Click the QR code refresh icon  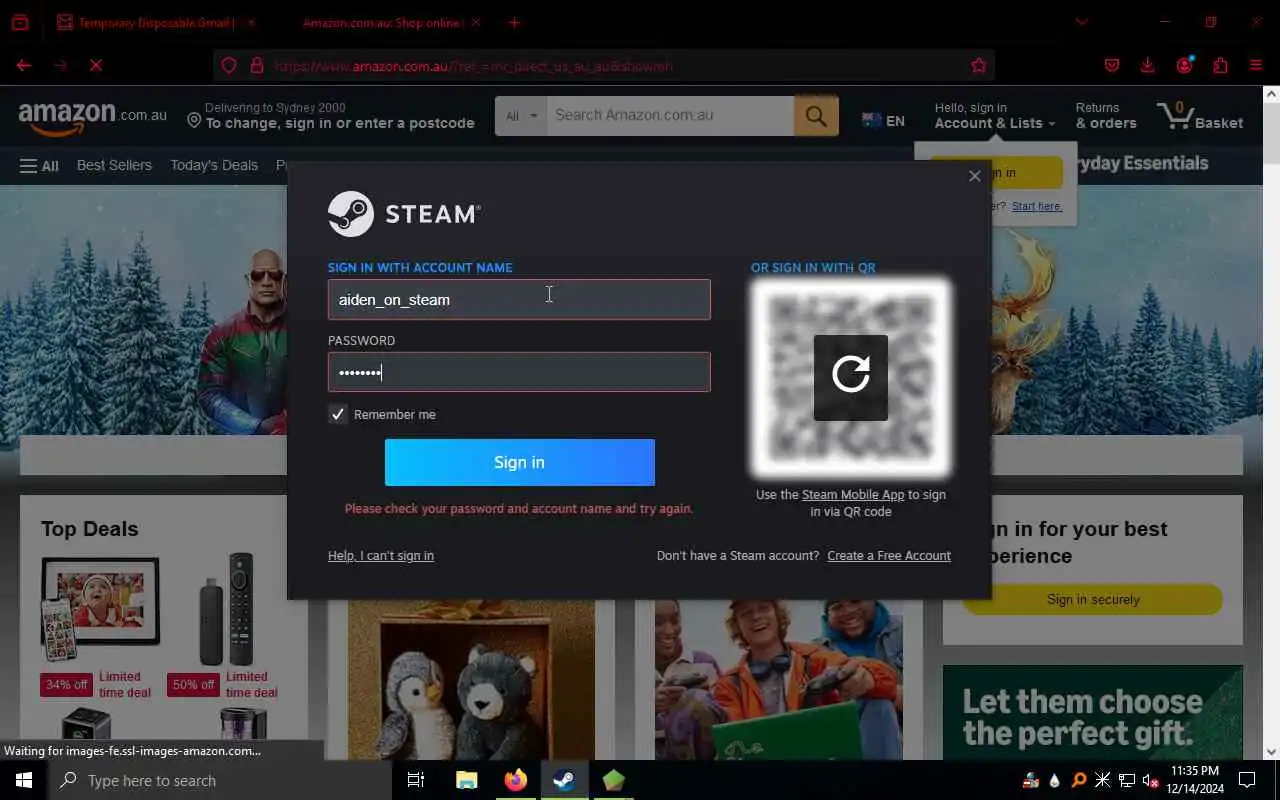[x=851, y=377]
